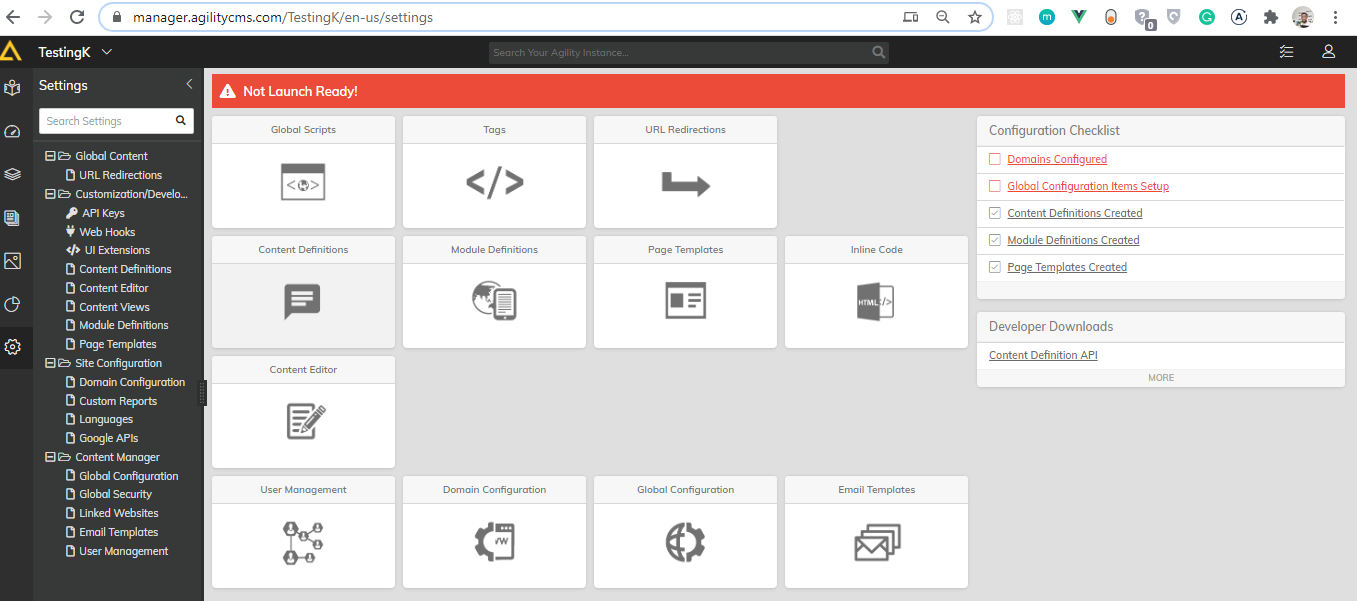Toggle the Module Definitions Created checkbox
The image size is (1357, 601).
(x=994, y=240)
